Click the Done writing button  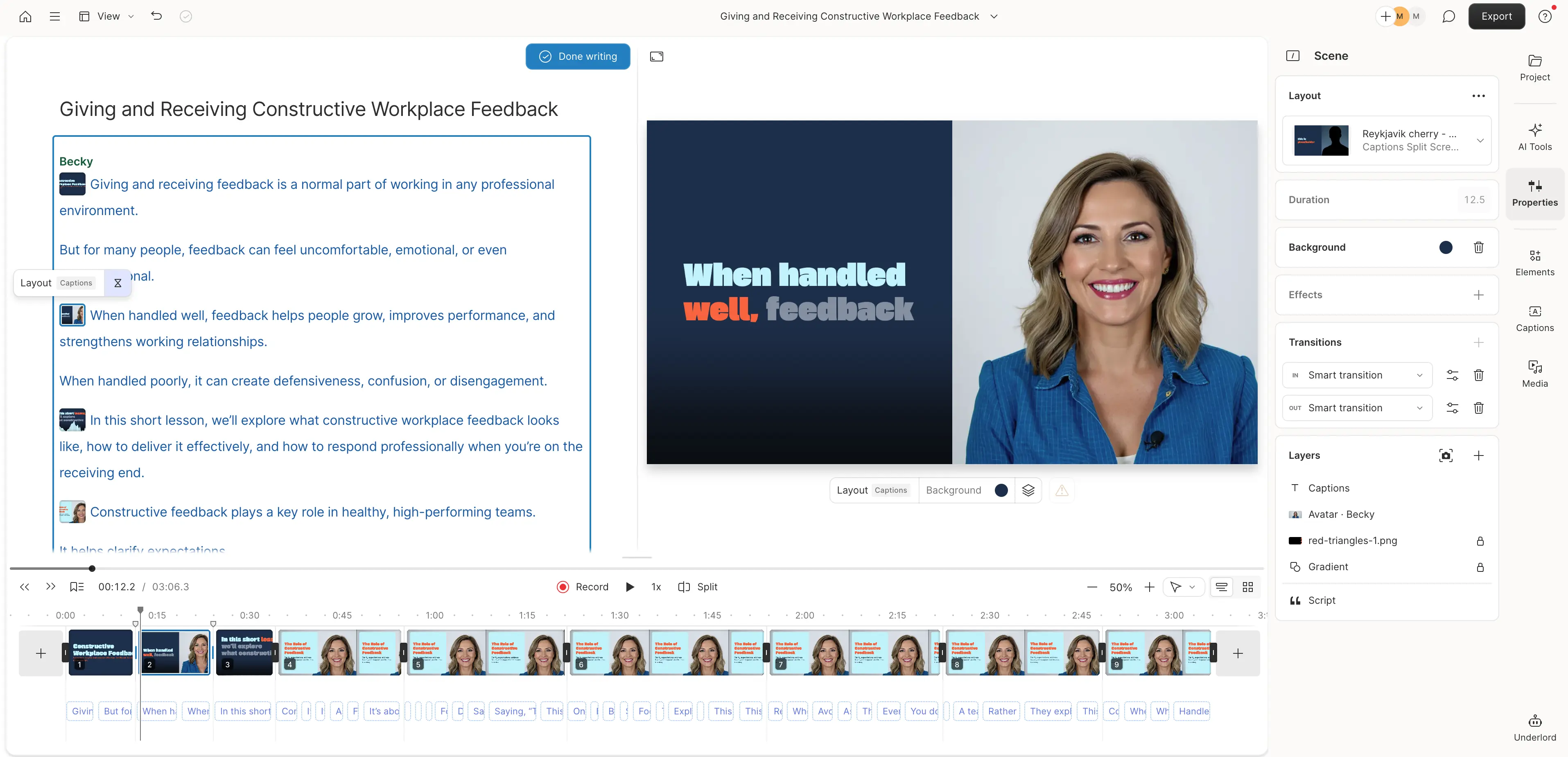click(x=577, y=57)
